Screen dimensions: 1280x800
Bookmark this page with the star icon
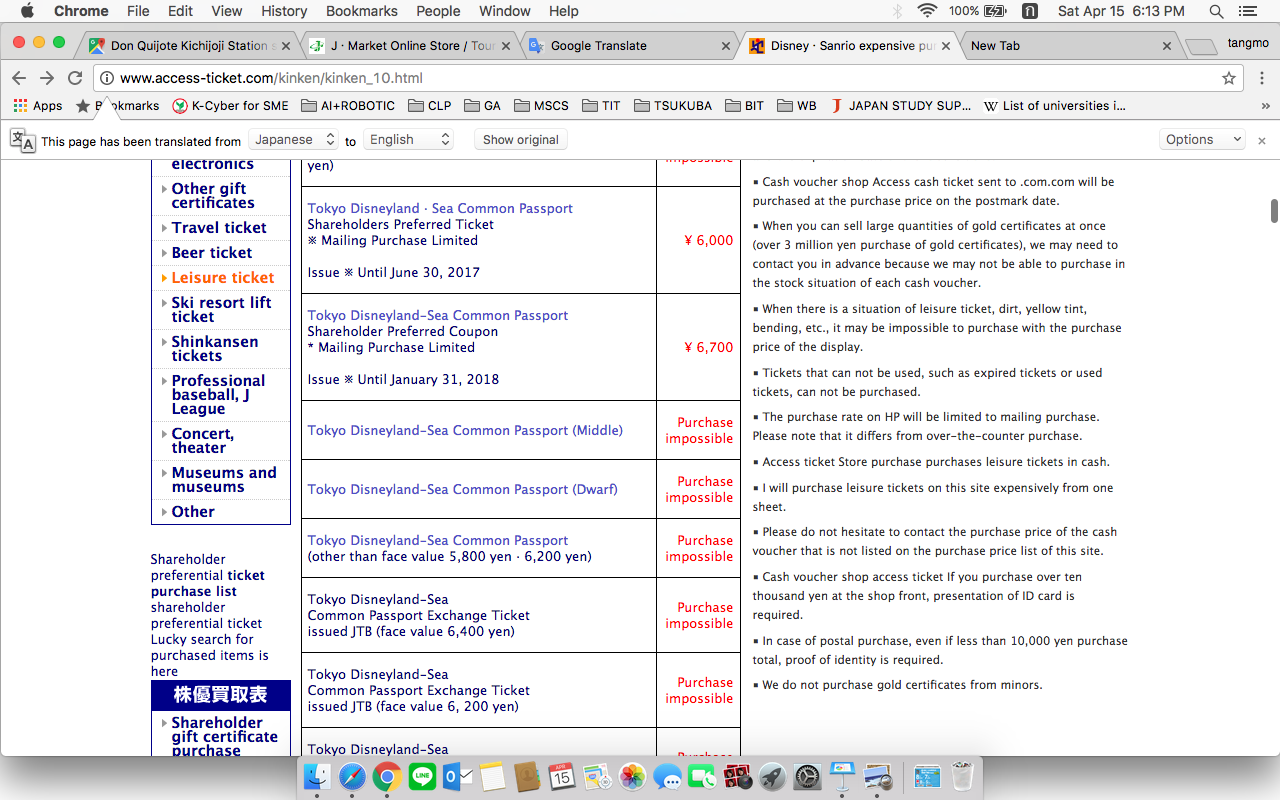tap(1229, 78)
